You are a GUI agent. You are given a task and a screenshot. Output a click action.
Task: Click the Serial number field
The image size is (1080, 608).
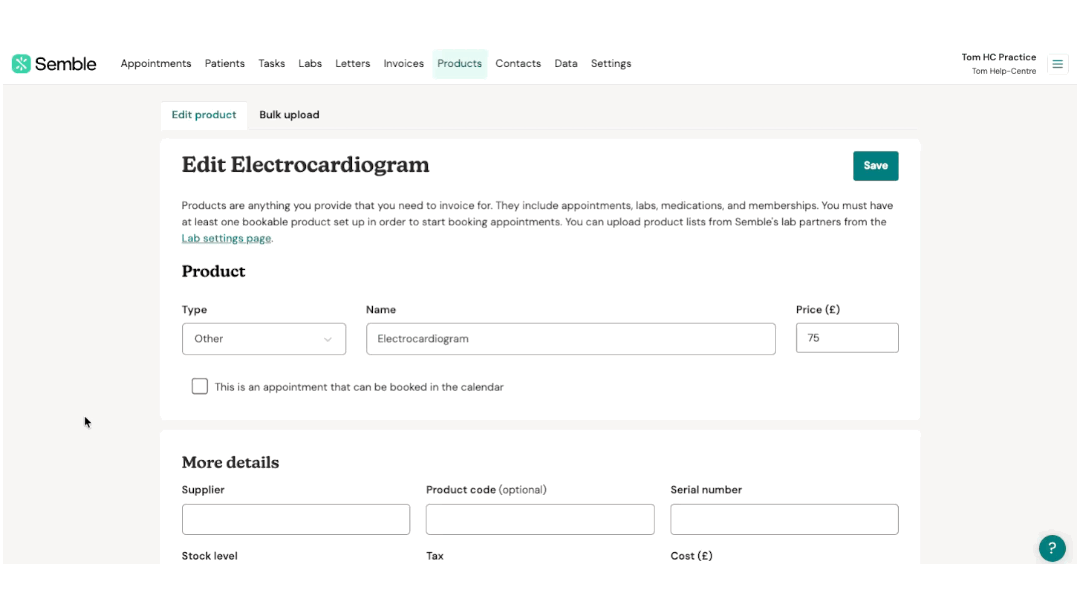pyautogui.click(x=784, y=519)
